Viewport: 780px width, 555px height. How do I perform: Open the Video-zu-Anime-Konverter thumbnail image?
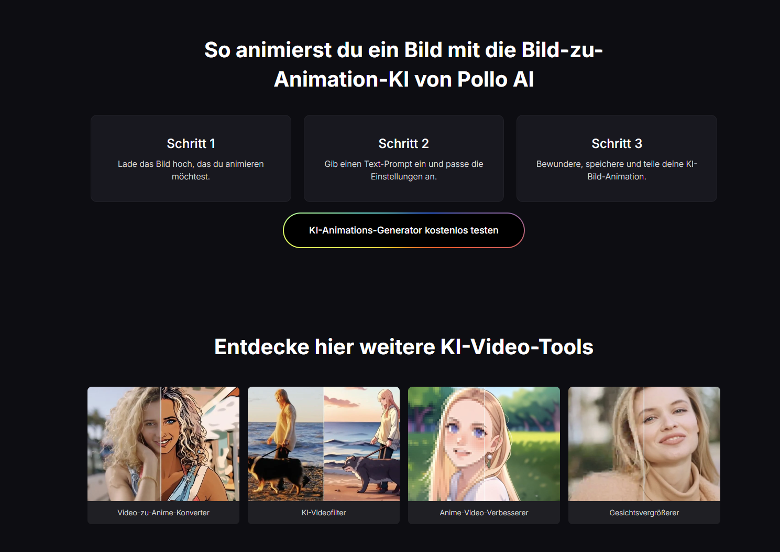163,444
